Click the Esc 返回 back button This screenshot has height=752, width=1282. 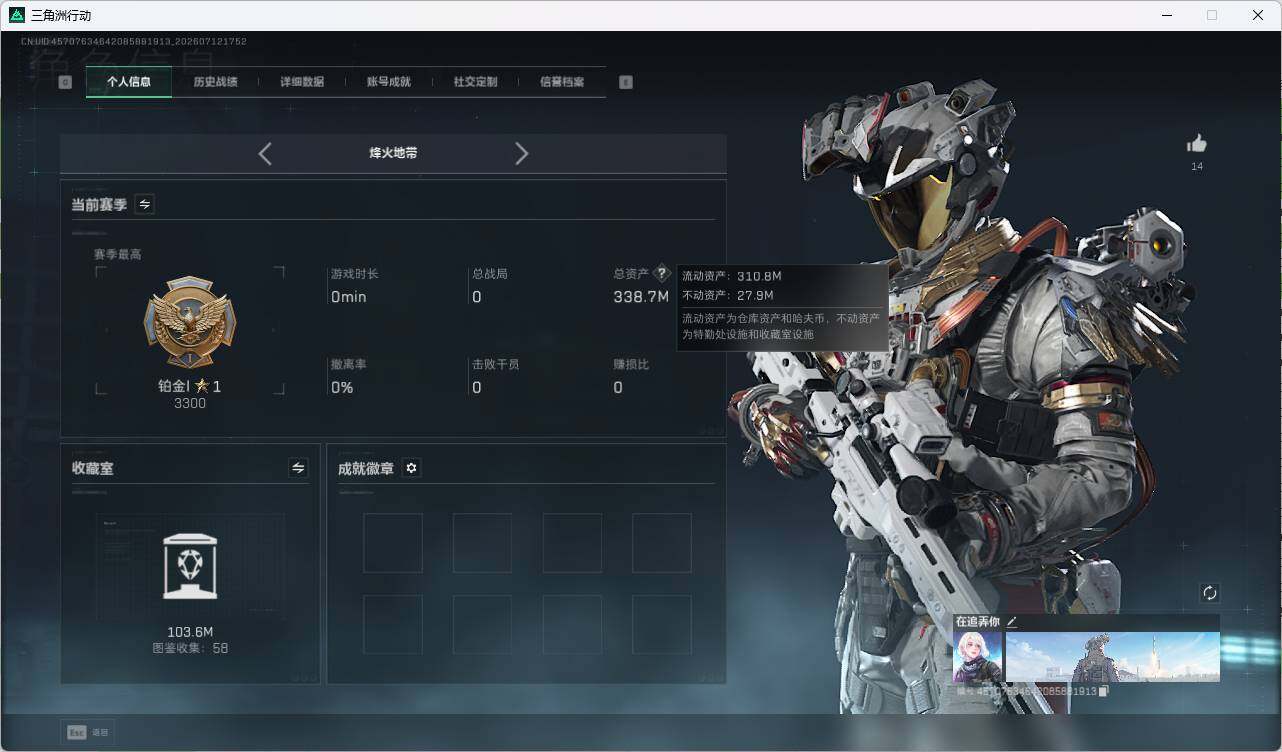(x=87, y=732)
